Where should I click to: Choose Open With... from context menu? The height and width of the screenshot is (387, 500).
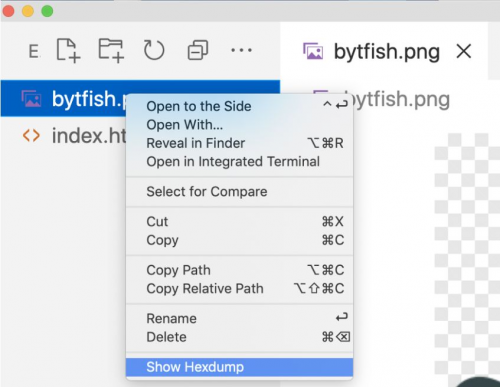239,125
